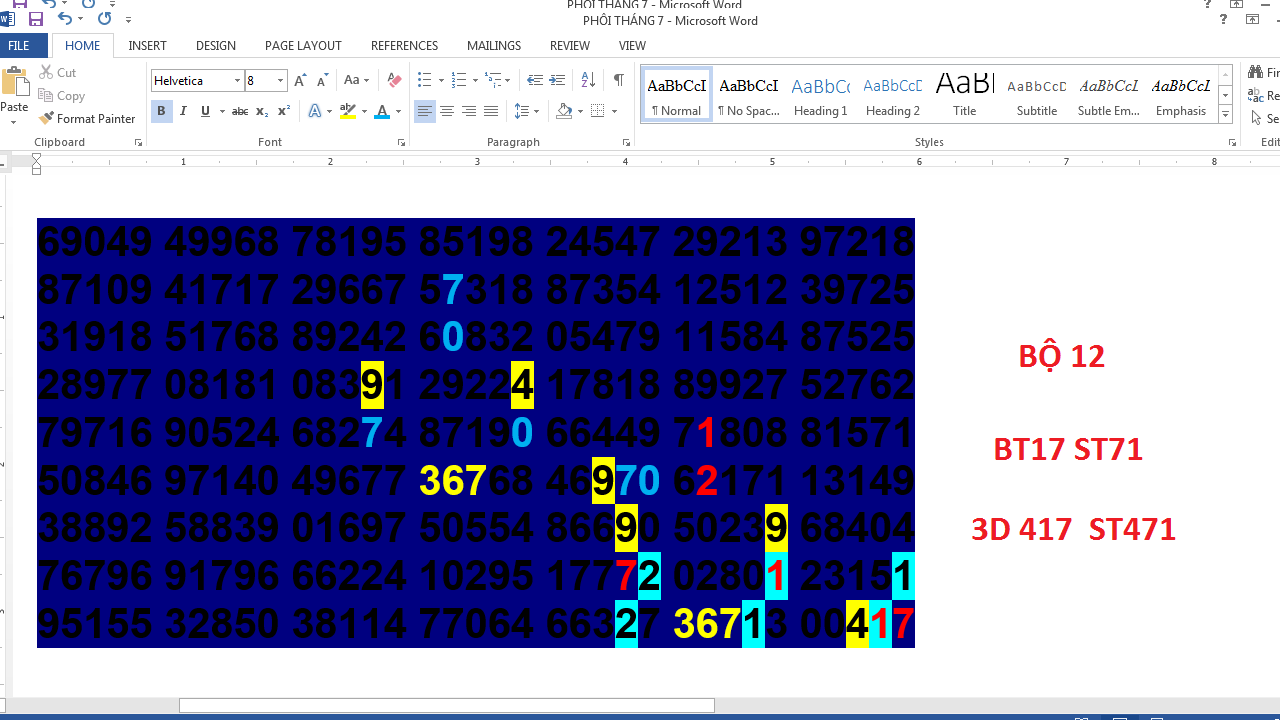Toggle Underline formatting
1280x720 pixels.
click(205, 111)
